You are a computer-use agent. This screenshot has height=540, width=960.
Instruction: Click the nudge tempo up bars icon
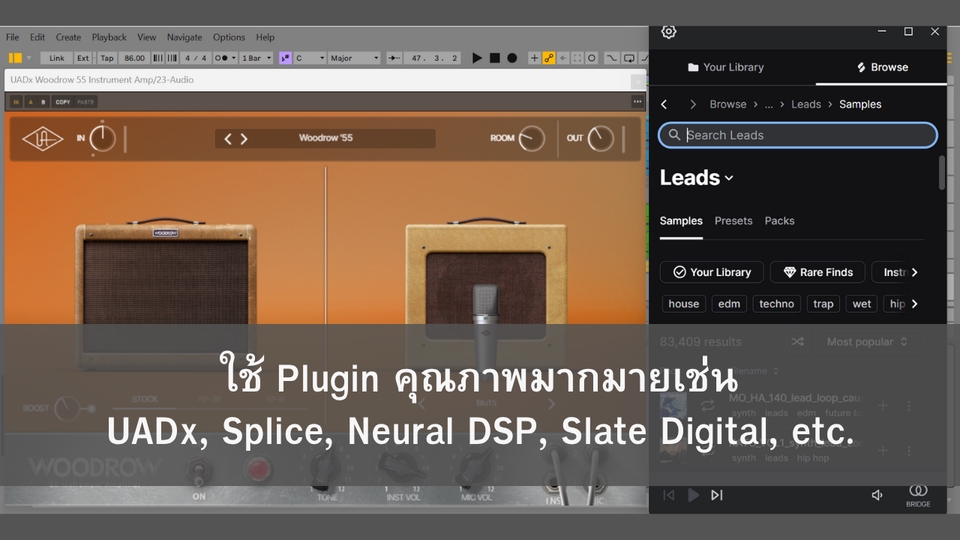click(x=172, y=58)
